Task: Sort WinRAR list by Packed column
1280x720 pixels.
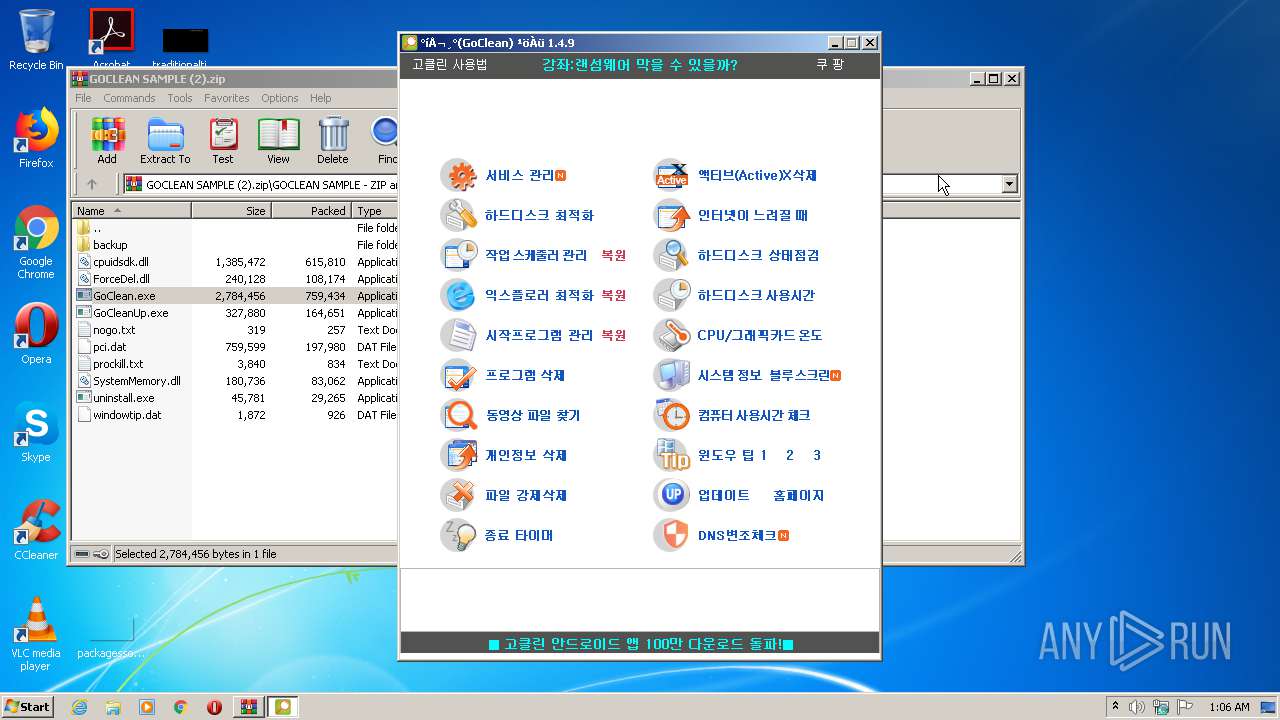Action: click(311, 210)
